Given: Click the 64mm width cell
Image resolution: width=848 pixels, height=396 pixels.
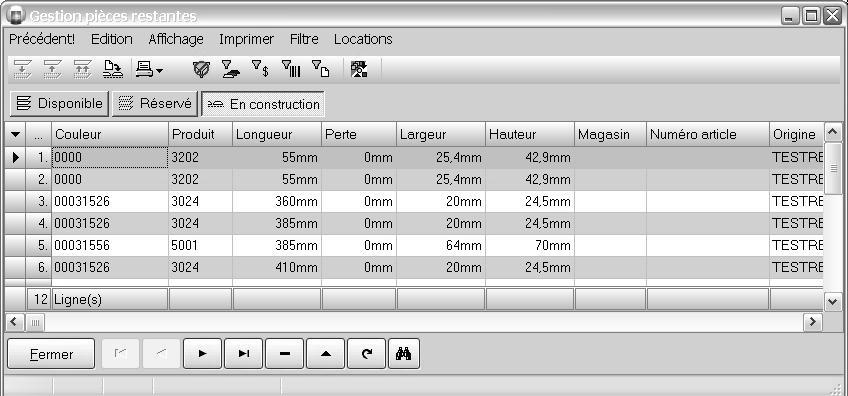Looking at the screenshot, I should (x=441, y=245).
